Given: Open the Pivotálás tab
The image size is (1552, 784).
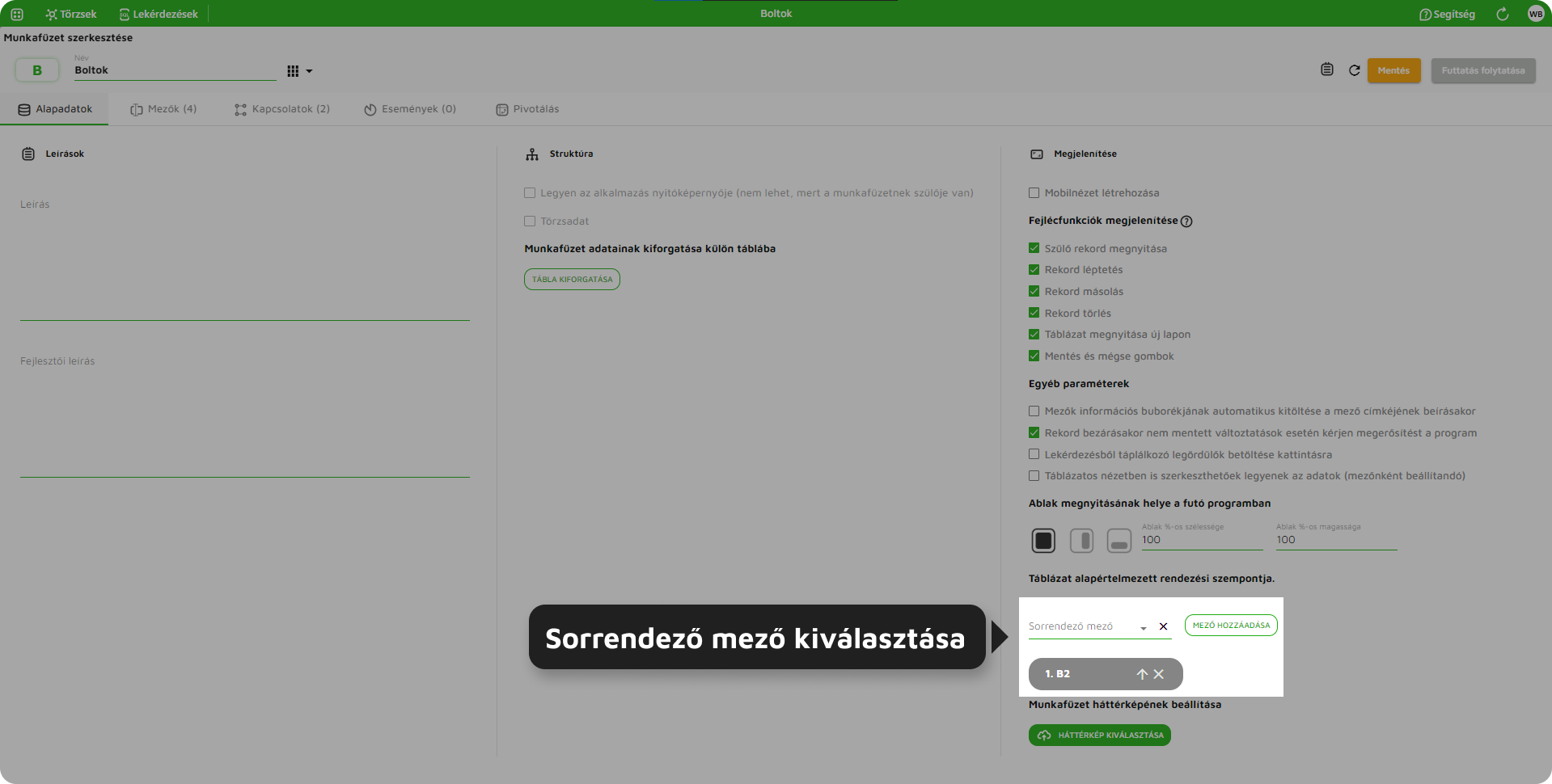Looking at the screenshot, I should pos(527,109).
